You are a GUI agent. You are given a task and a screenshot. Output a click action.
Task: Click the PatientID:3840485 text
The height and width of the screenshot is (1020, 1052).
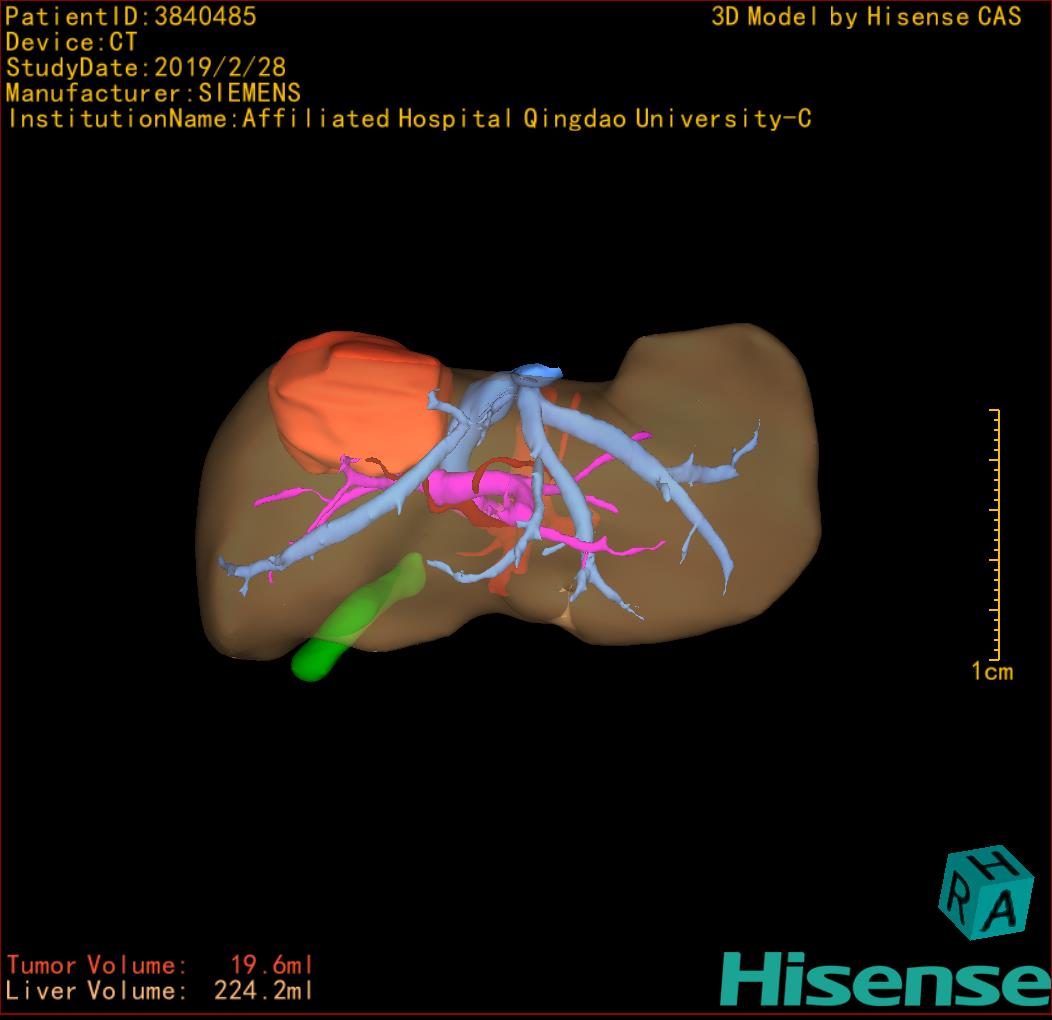click(x=131, y=16)
